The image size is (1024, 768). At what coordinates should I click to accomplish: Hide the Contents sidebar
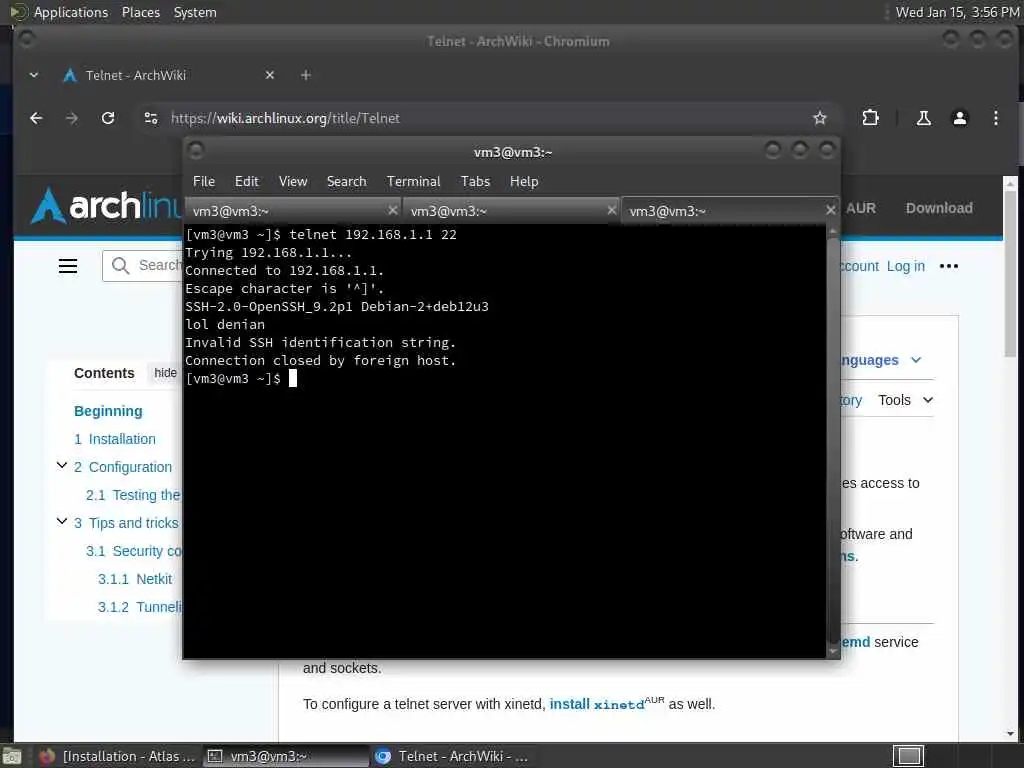pos(165,373)
